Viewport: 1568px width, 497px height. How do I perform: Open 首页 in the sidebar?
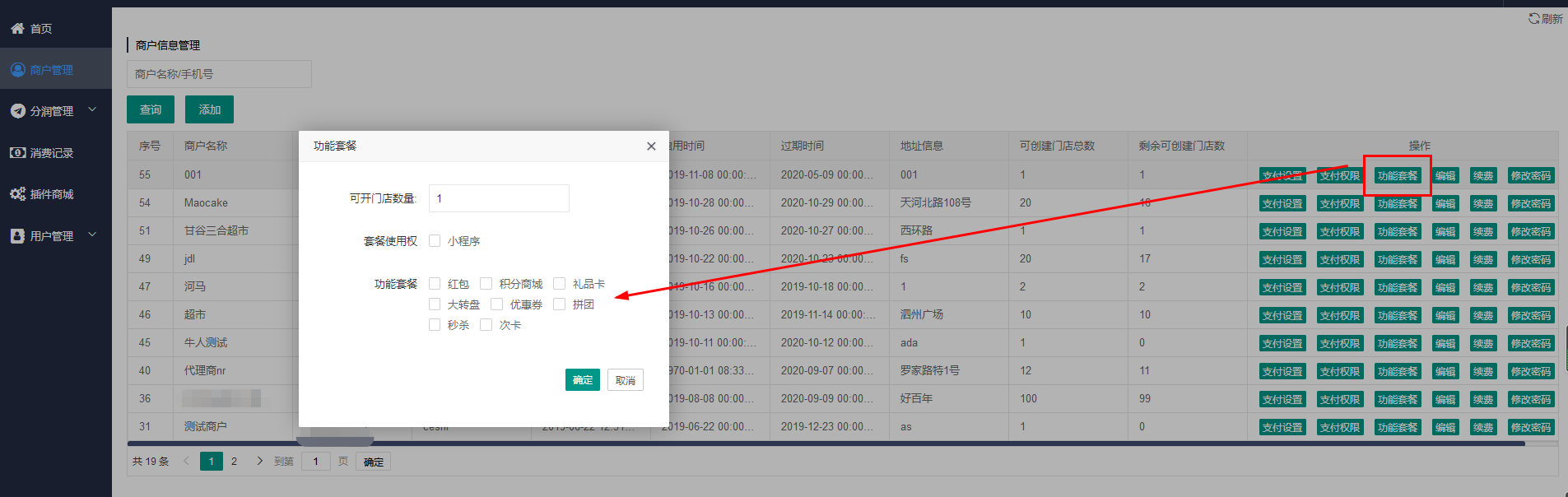[x=41, y=29]
